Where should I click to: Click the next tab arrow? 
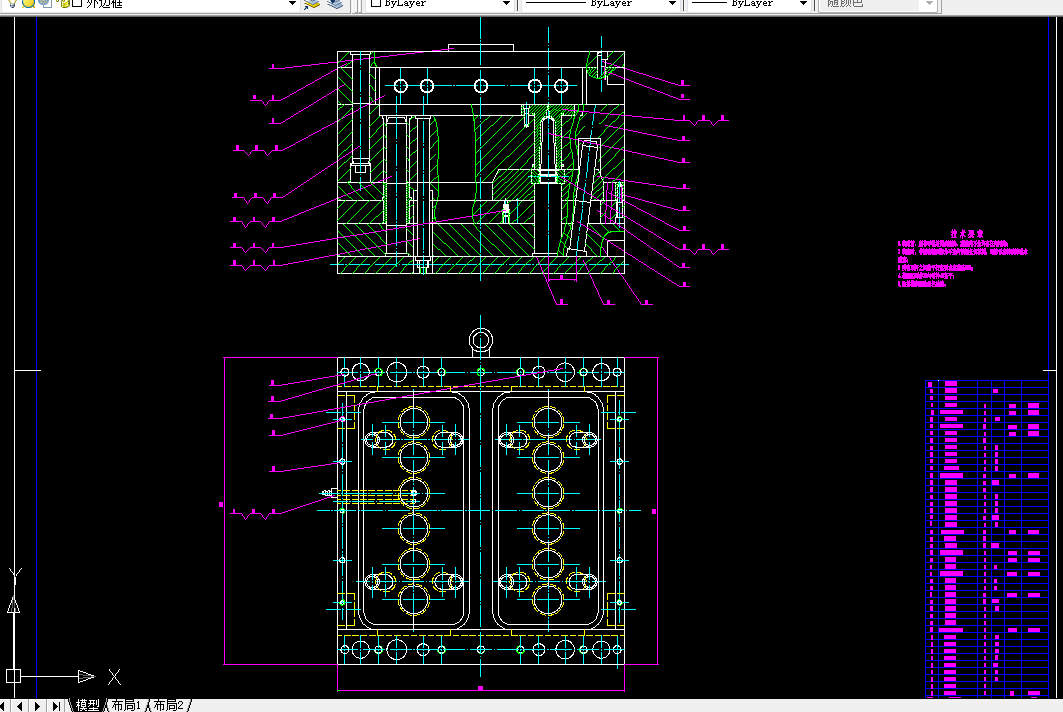click(37, 706)
